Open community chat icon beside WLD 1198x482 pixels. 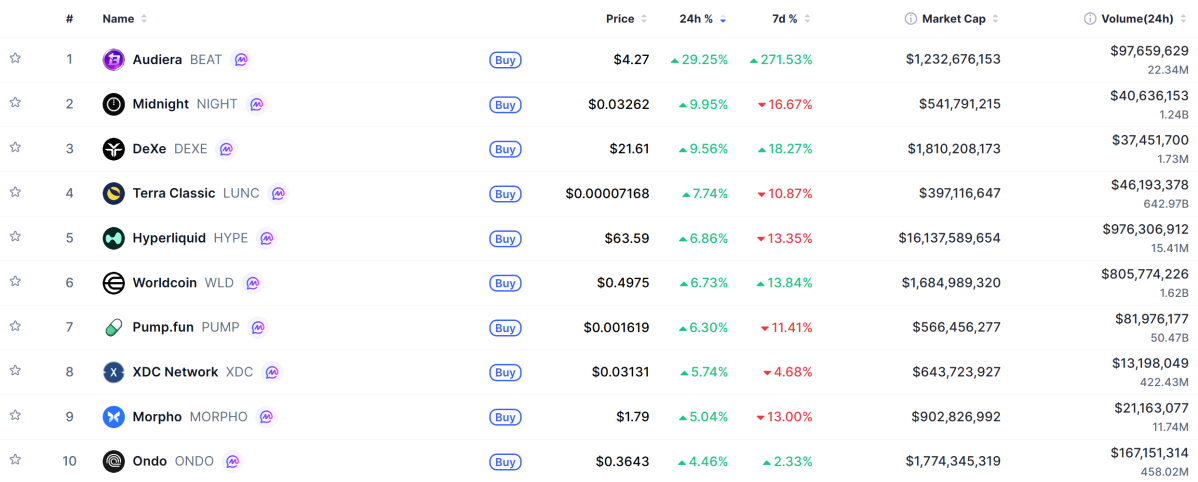tap(253, 283)
